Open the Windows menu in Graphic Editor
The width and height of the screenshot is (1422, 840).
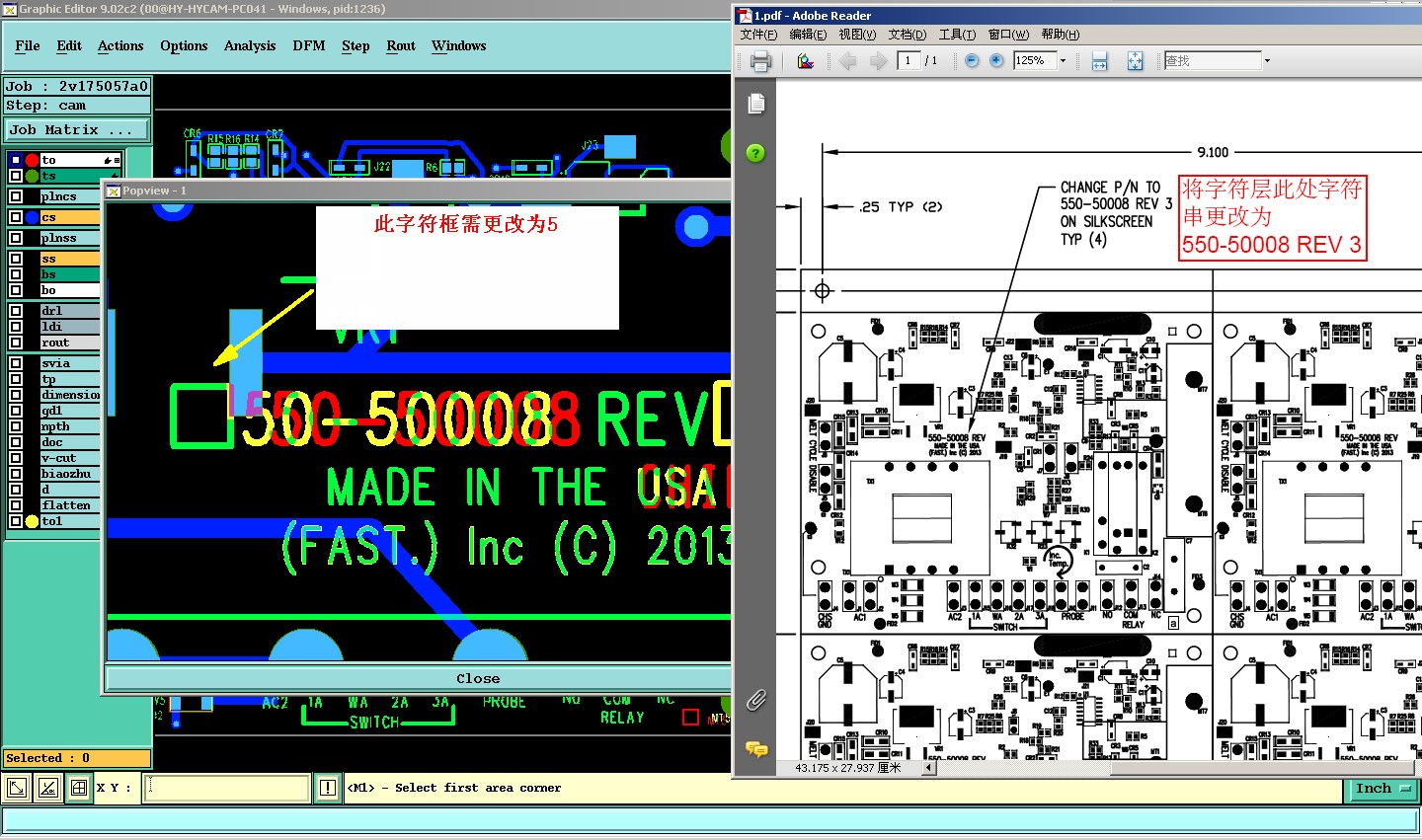point(459,45)
